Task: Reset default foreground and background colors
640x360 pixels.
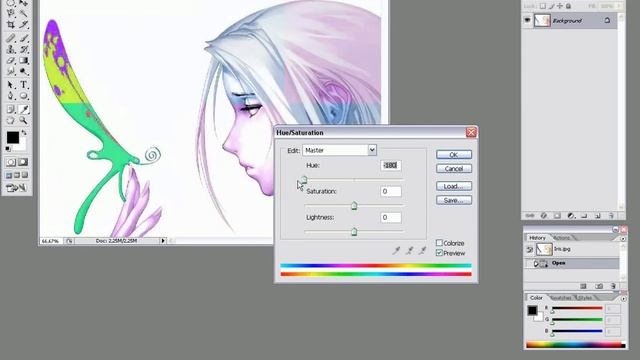Action: coord(8,149)
